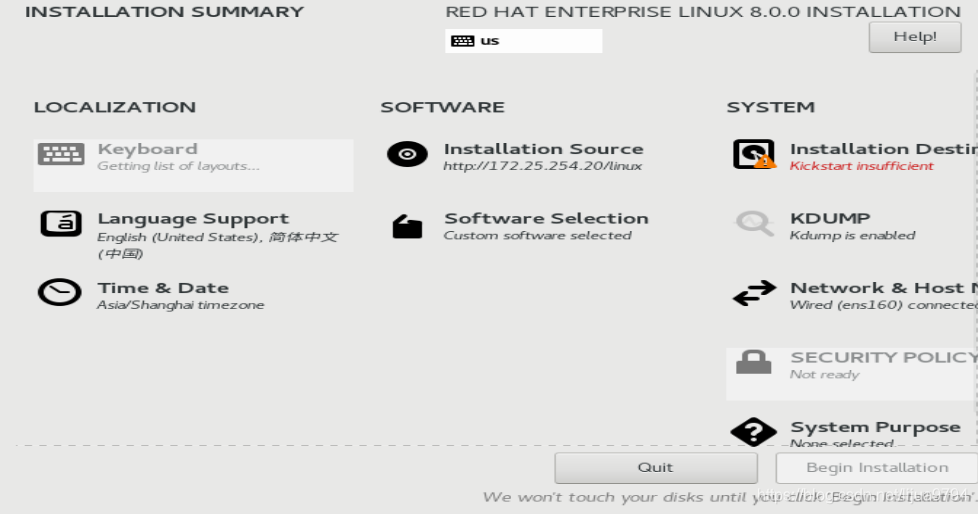Click 'Custom software selected' text
Image resolution: width=978 pixels, height=514 pixels.
pyautogui.click(x=538, y=236)
